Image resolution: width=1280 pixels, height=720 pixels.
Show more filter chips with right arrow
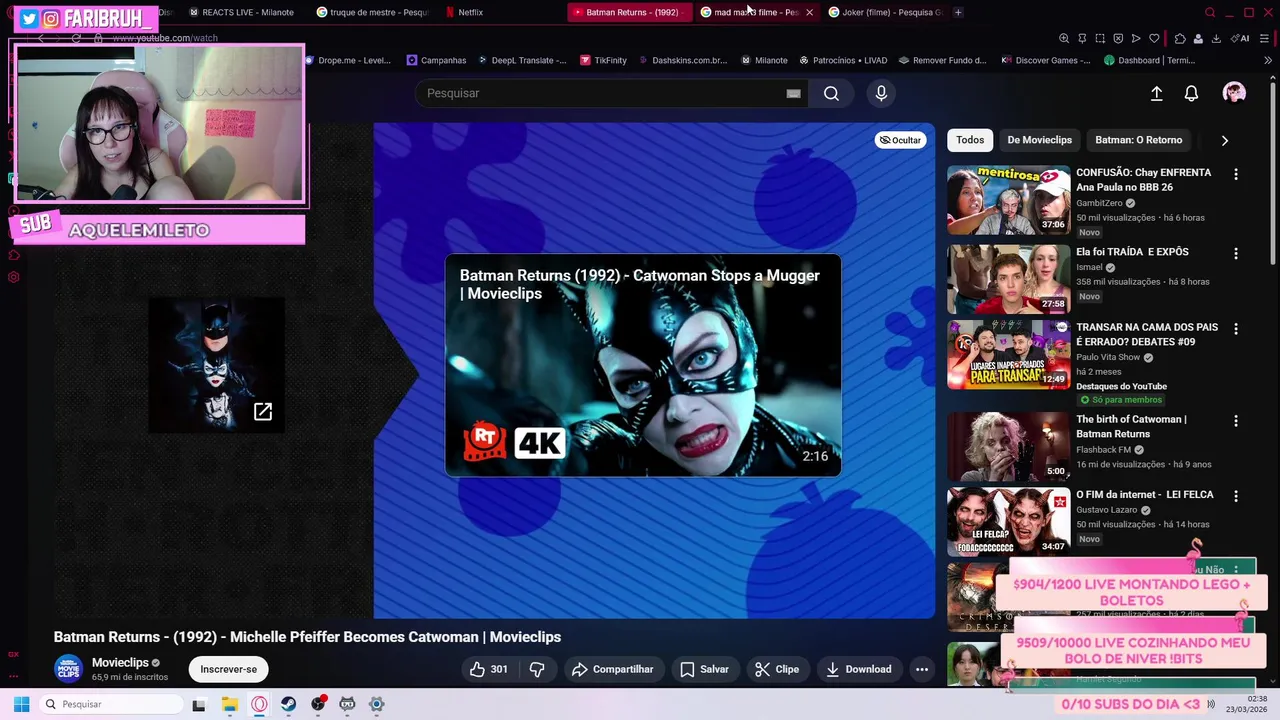(x=1224, y=140)
